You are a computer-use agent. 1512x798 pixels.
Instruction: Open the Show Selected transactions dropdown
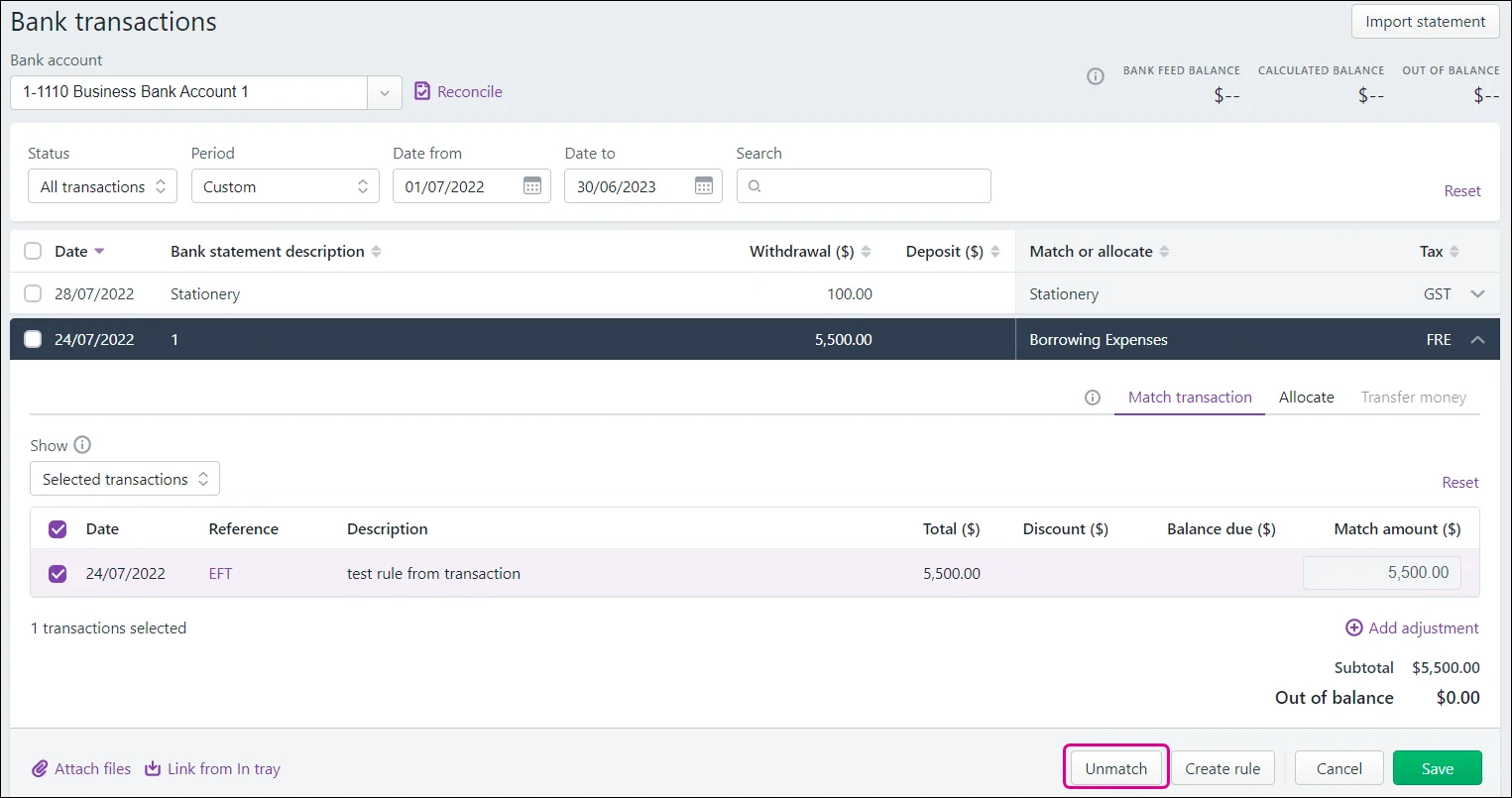125,479
